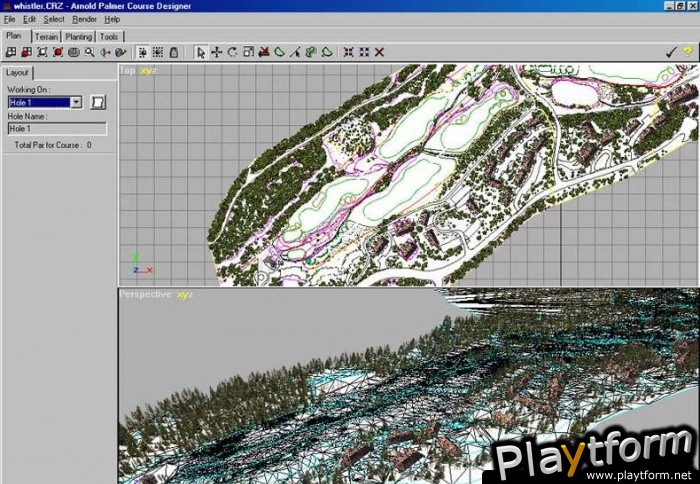
Task: Open the Edit menu
Action: point(29,19)
